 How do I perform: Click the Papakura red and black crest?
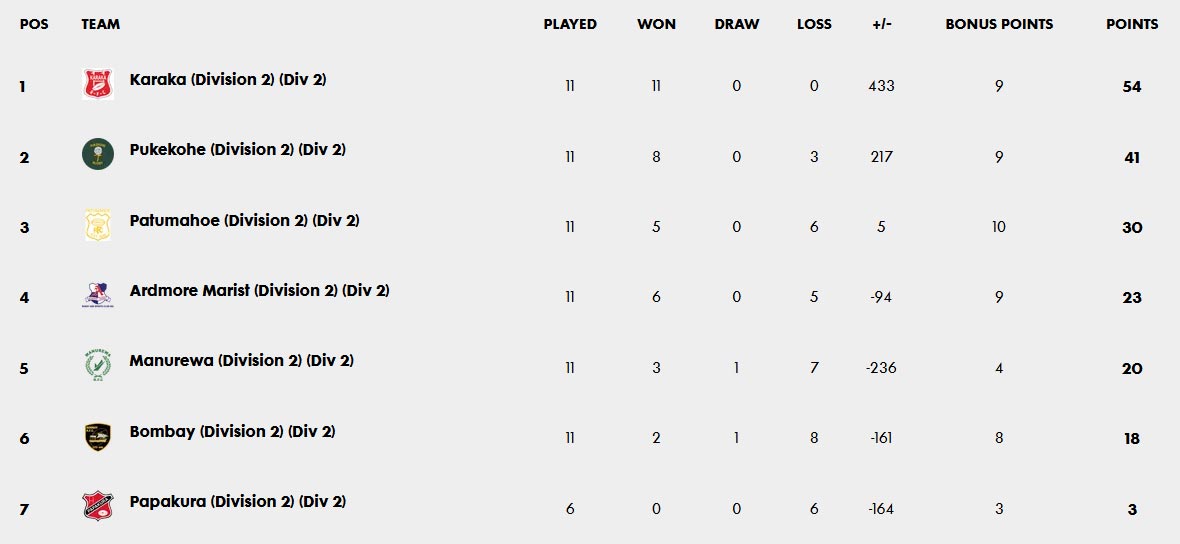pyautogui.click(x=97, y=506)
